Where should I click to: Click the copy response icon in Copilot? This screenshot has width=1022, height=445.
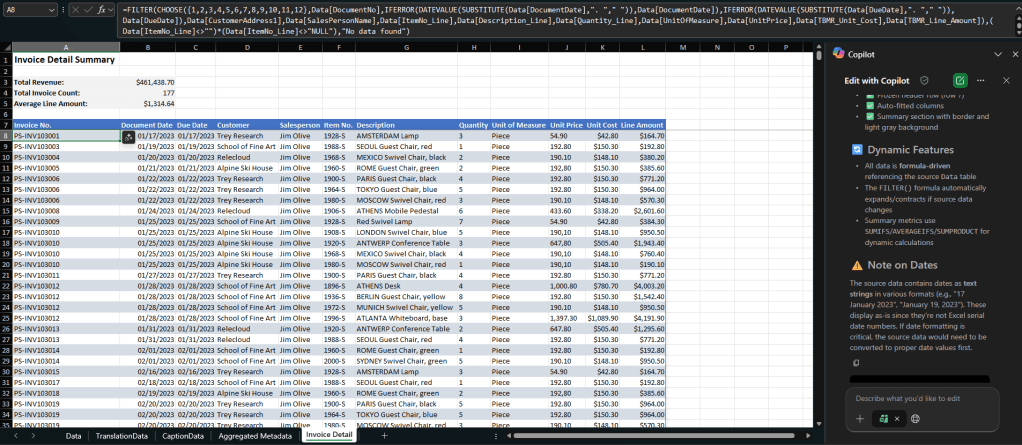coord(856,363)
